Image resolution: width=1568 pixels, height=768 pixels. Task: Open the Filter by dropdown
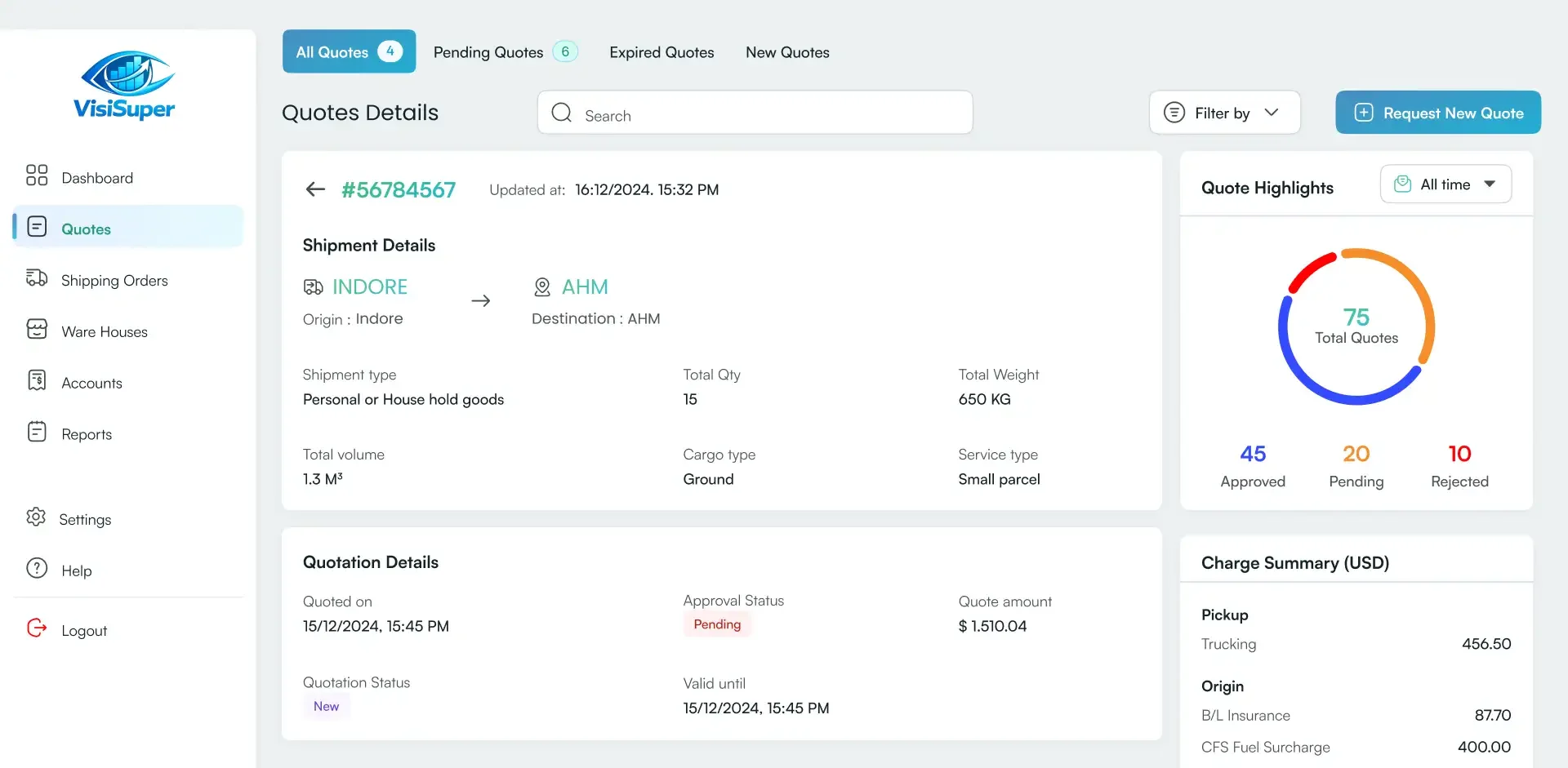click(1225, 113)
